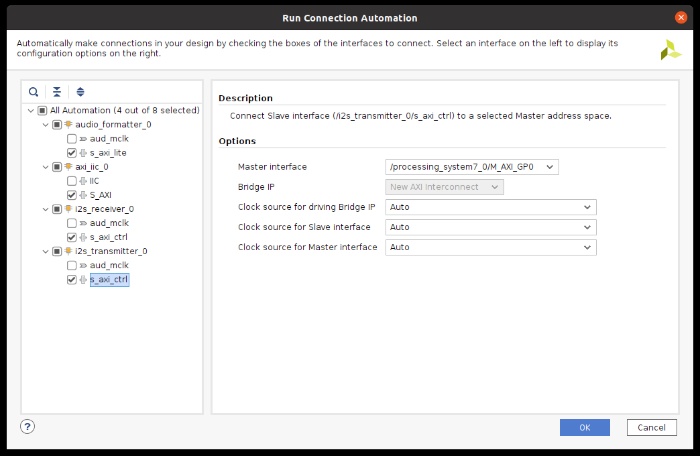The height and width of the screenshot is (456, 700).
Task: Open the help question mark button
Action: pyautogui.click(x=27, y=427)
